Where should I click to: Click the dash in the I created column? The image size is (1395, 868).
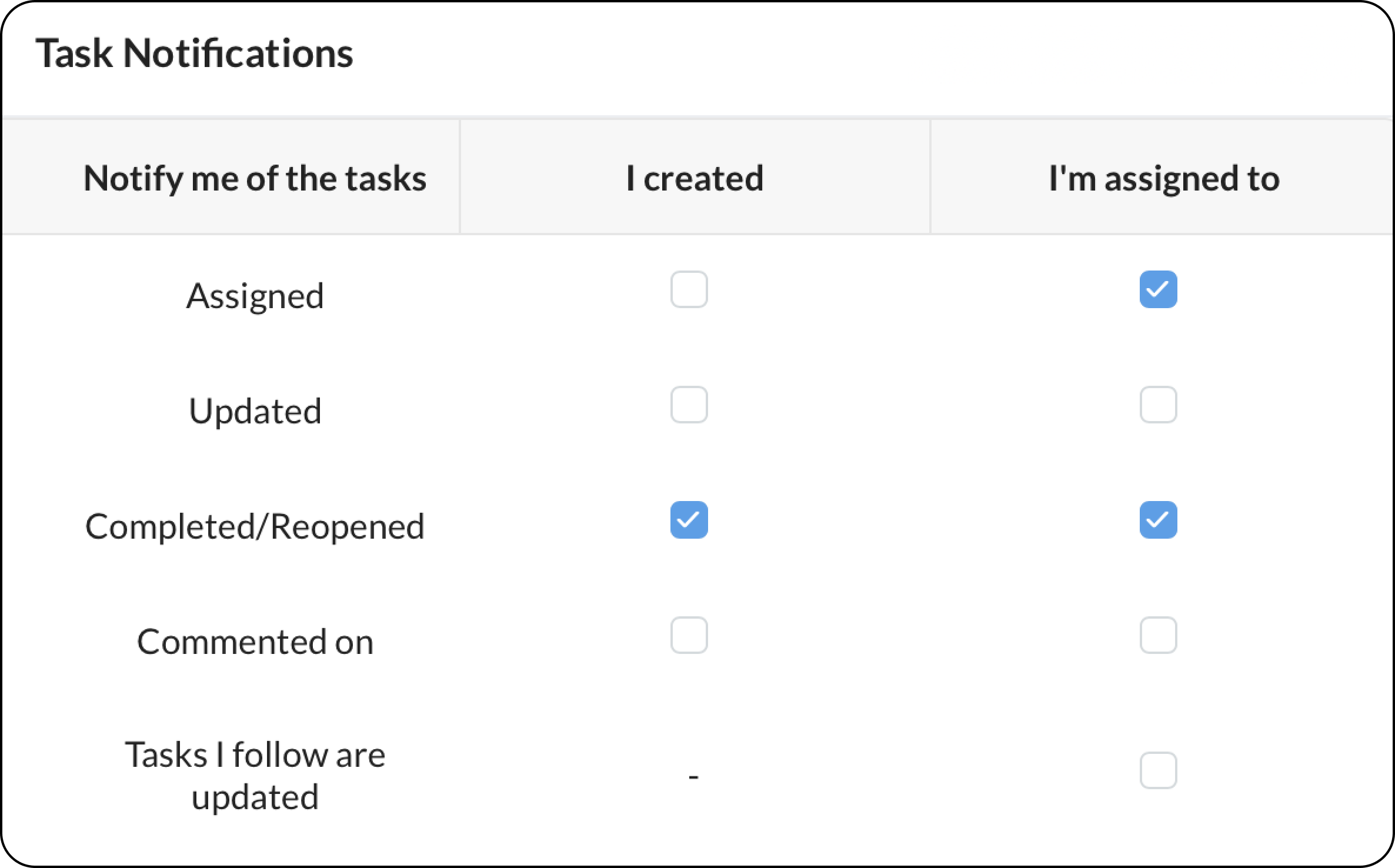point(693,777)
